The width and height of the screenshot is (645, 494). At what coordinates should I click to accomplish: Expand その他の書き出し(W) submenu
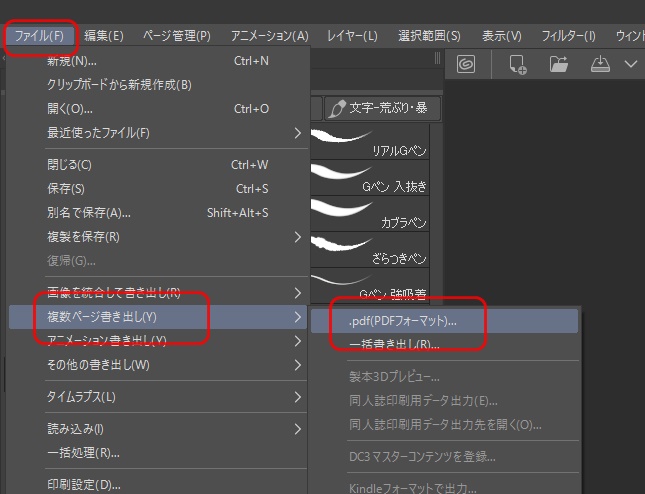[x=158, y=365]
